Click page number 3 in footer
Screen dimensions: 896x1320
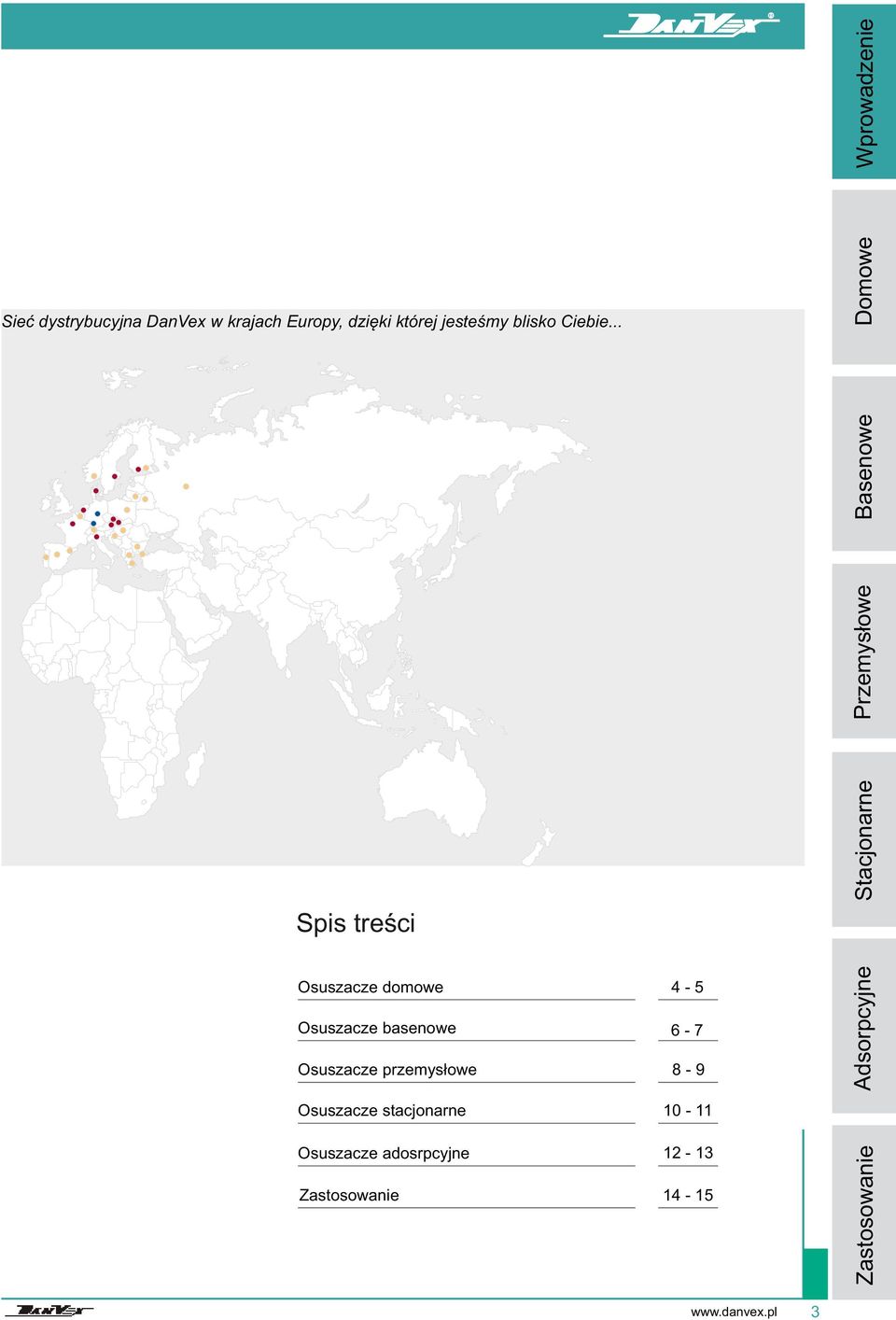click(x=815, y=1312)
